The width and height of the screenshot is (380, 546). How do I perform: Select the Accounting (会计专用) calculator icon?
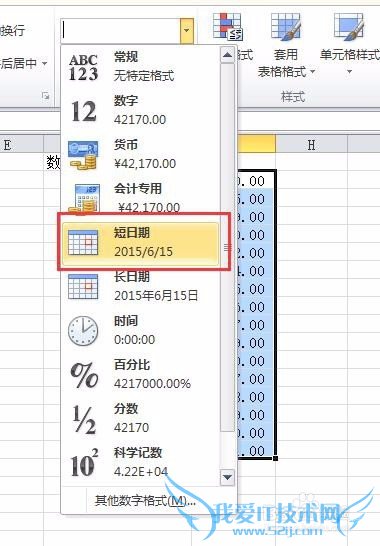[x=84, y=198]
